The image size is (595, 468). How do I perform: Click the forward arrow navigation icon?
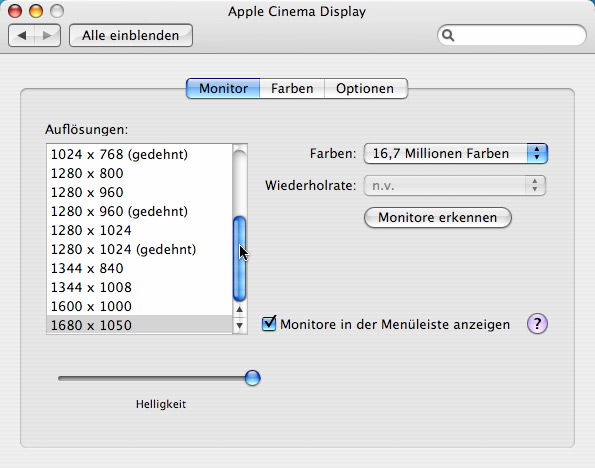pyautogui.click(x=47, y=36)
